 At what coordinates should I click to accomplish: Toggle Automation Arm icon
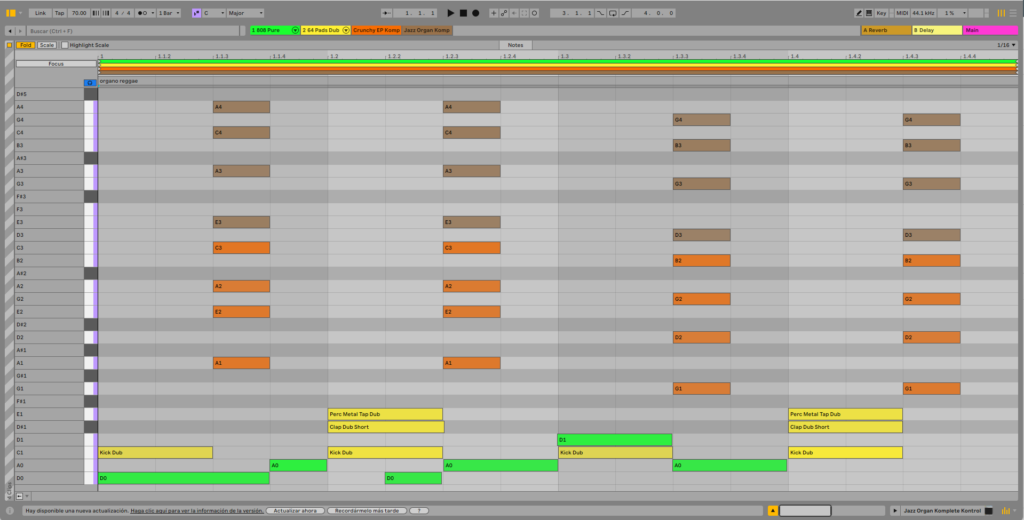[504, 13]
